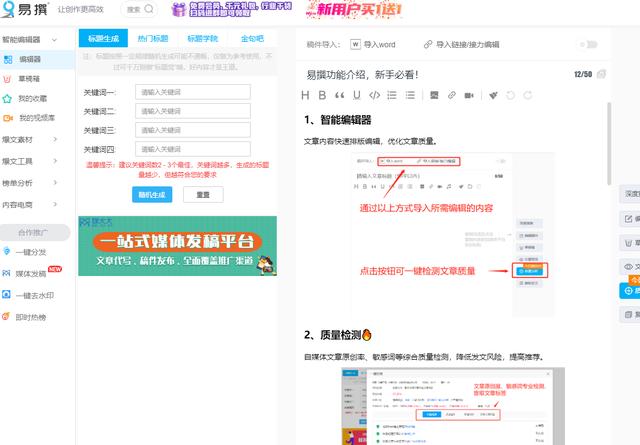640x445 pixels.
Task: Click the 12/50 character counter
Action: [x=583, y=74]
